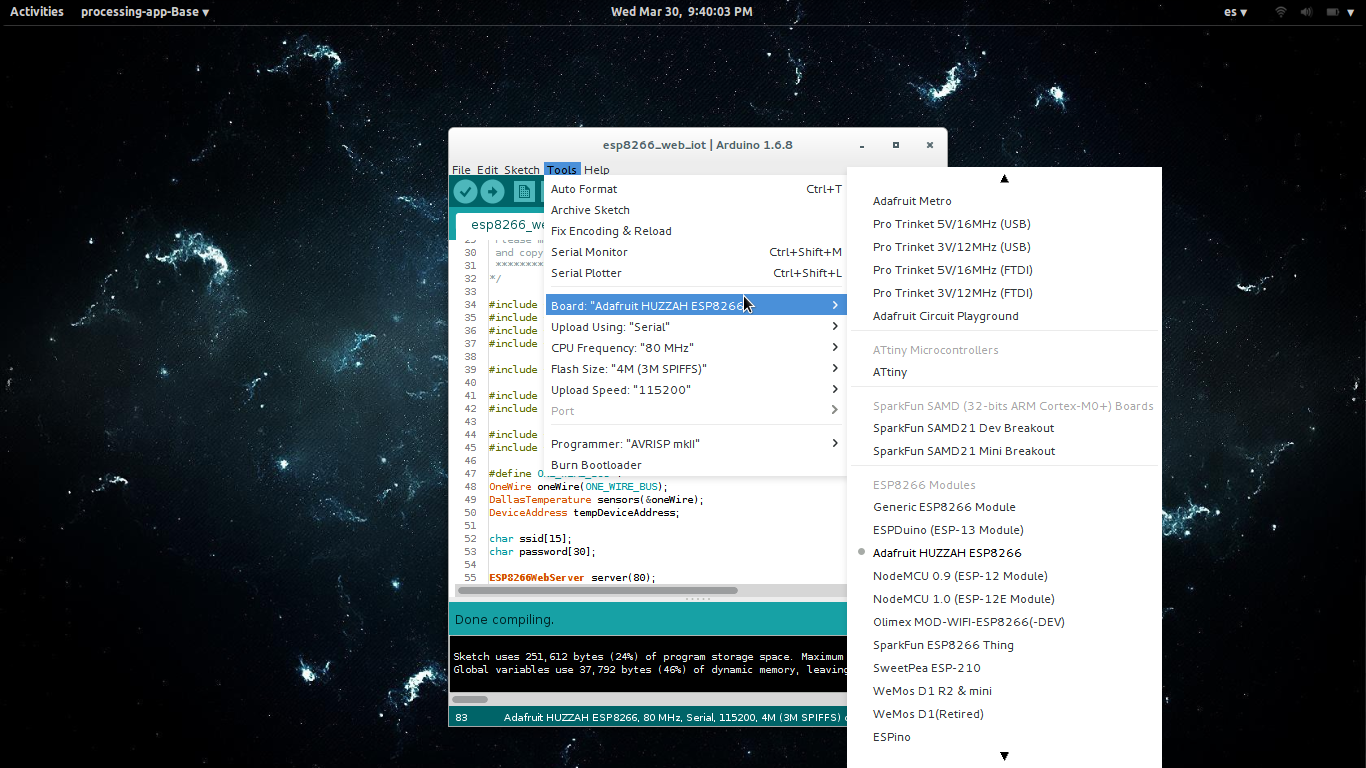The width and height of the screenshot is (1366, 768).
Task: Expand the Upload Speed "115200" submenu
Action: click(695, 390)
